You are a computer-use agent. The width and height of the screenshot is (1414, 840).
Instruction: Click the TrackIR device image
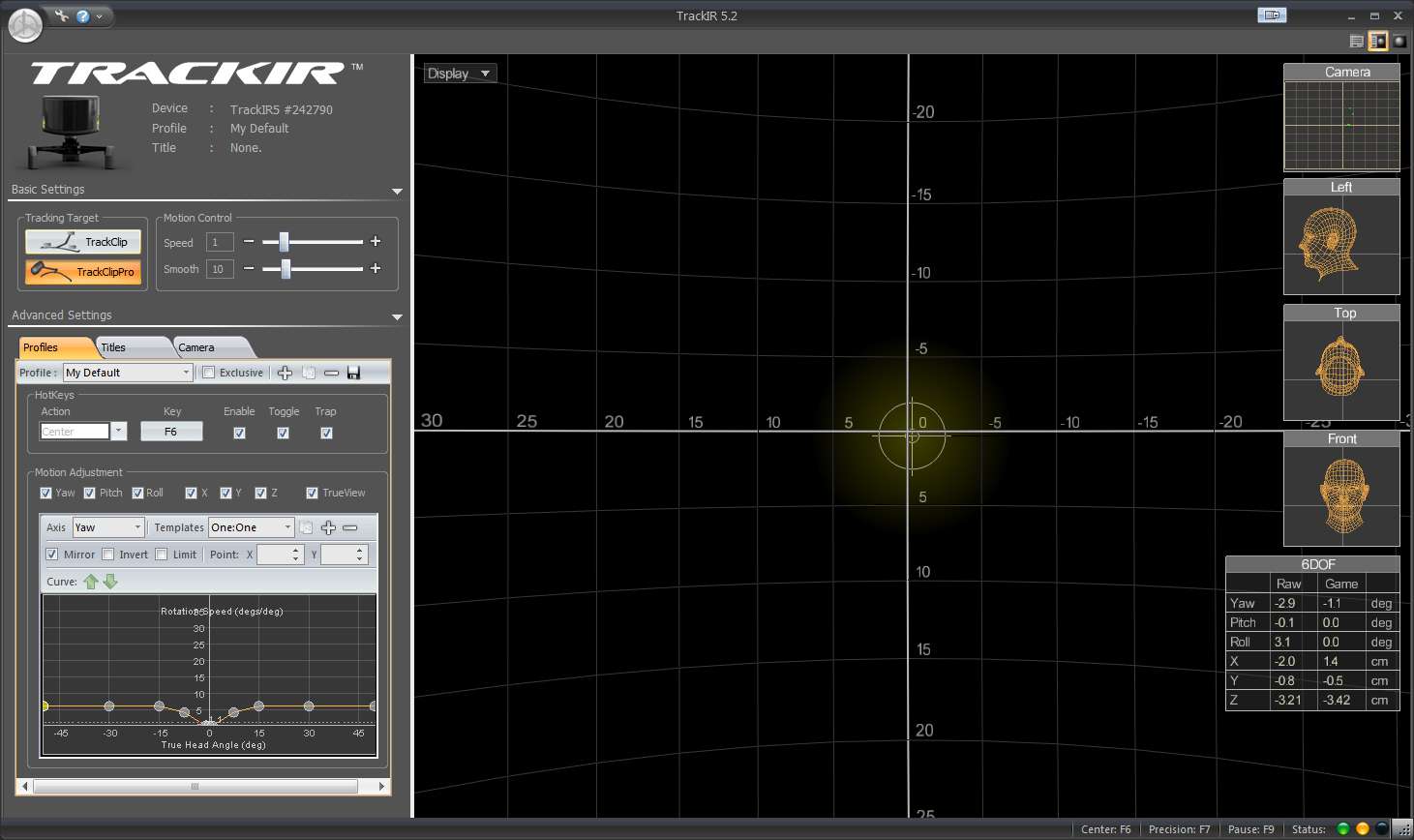pos(74,133)
